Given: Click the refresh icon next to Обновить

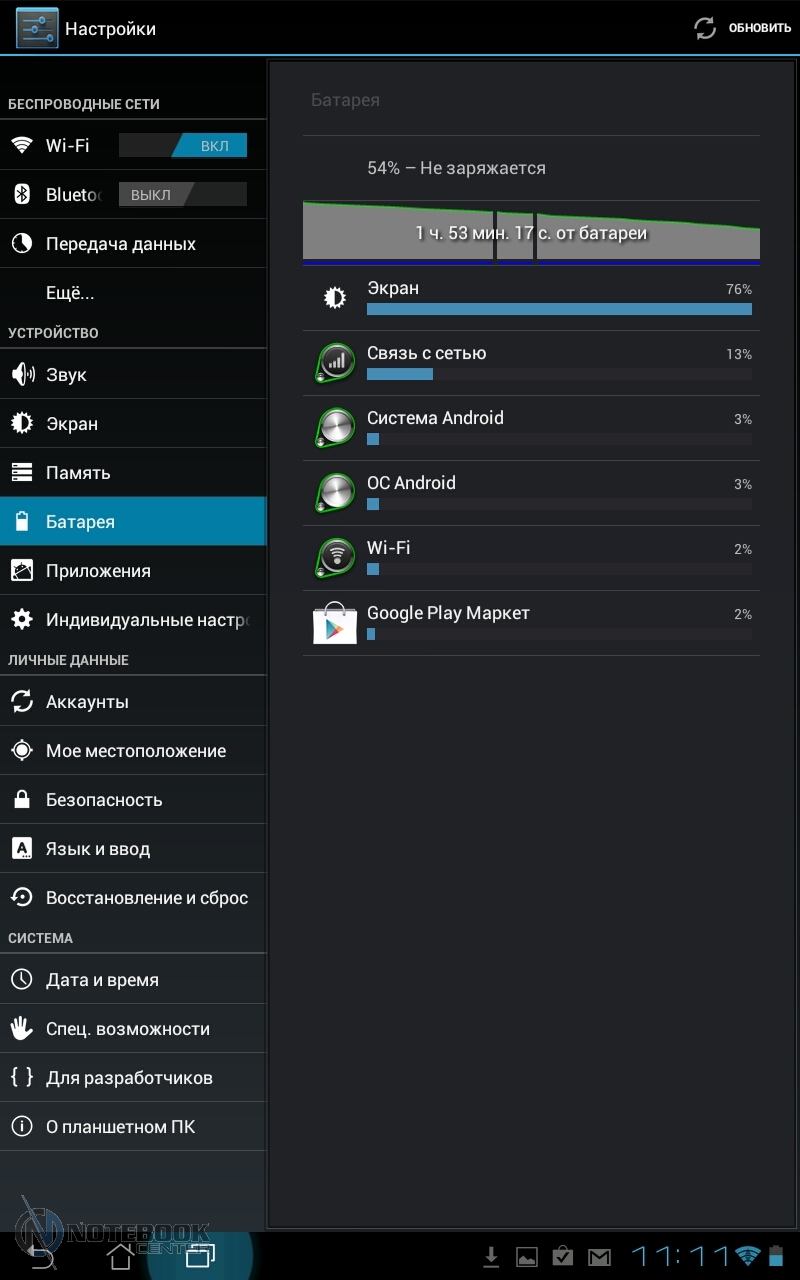Looking at the screenshot, I should point(705,28).
